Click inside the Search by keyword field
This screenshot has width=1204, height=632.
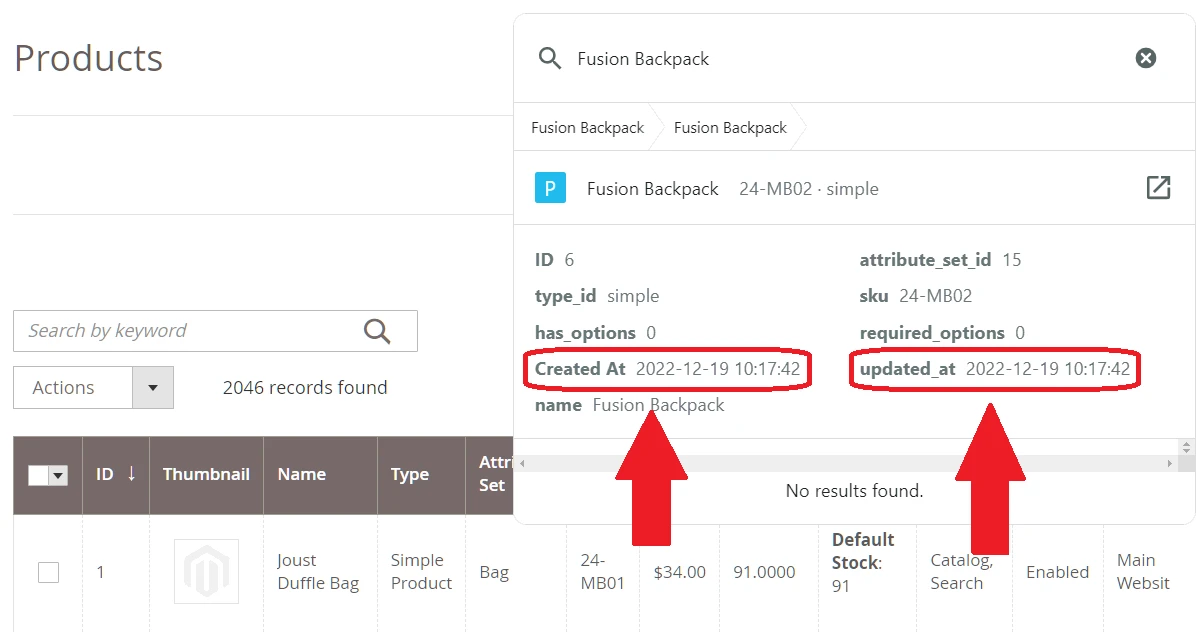[180, 330]
